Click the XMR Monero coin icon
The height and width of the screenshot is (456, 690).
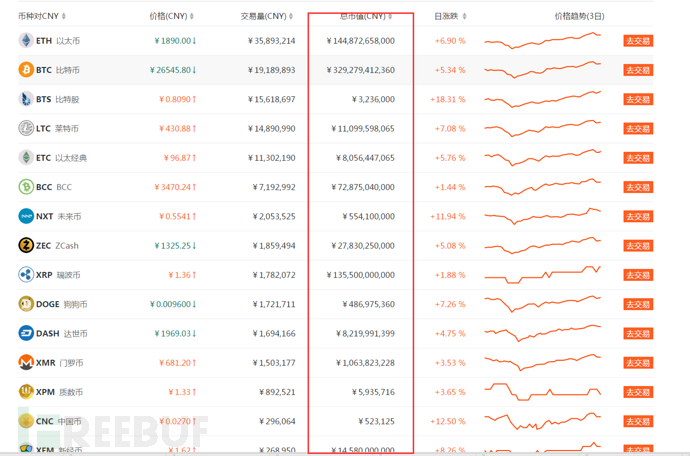point(26,362)
